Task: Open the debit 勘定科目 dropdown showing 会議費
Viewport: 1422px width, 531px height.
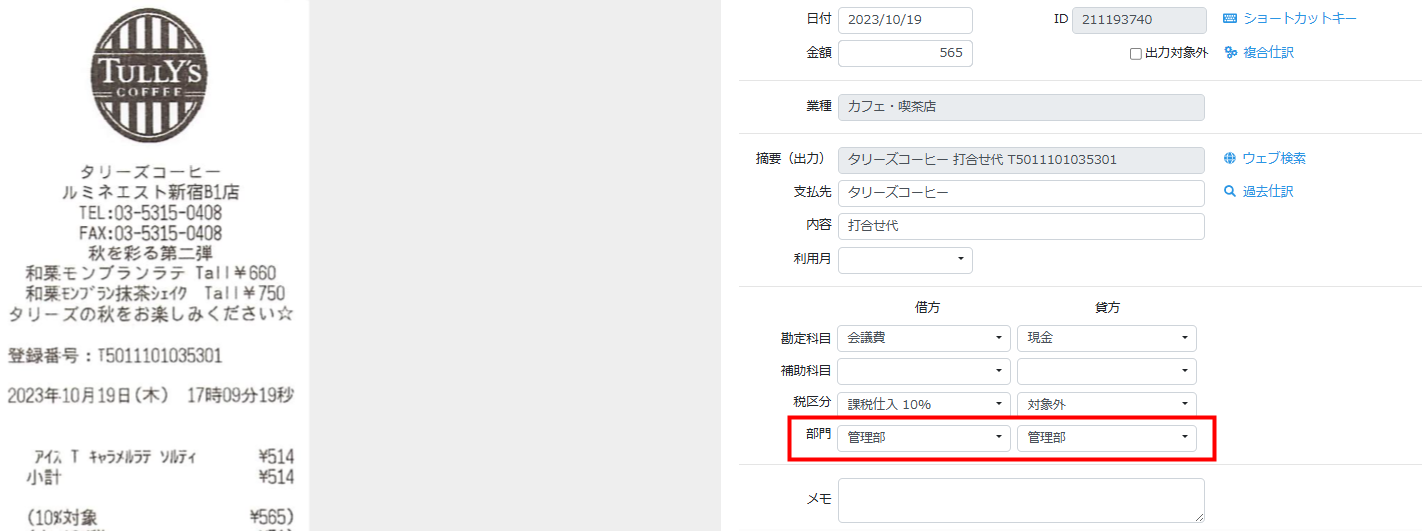Action: pyautogui.click(x=924, y=338)
